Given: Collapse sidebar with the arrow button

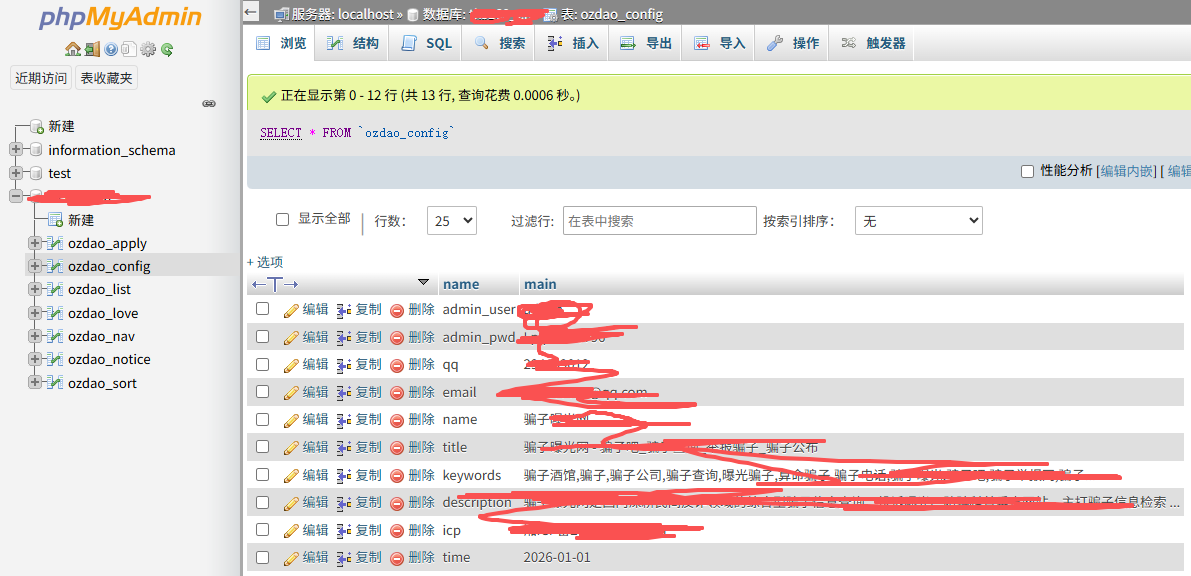Looking at the screenshot, I should [x=251, y=11].
